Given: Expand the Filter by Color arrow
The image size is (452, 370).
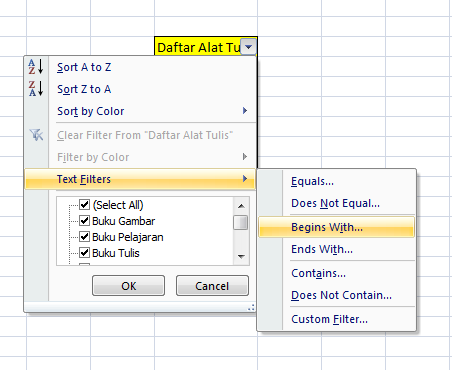Looking at the screenshot, I should pyautogui.click(x=245, y=157).
